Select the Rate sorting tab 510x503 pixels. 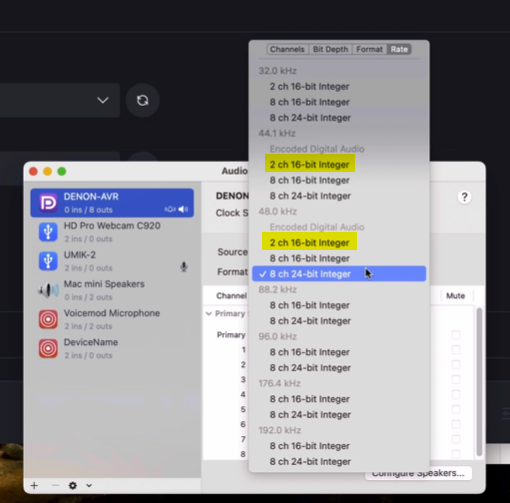click(x=399, y=49)
